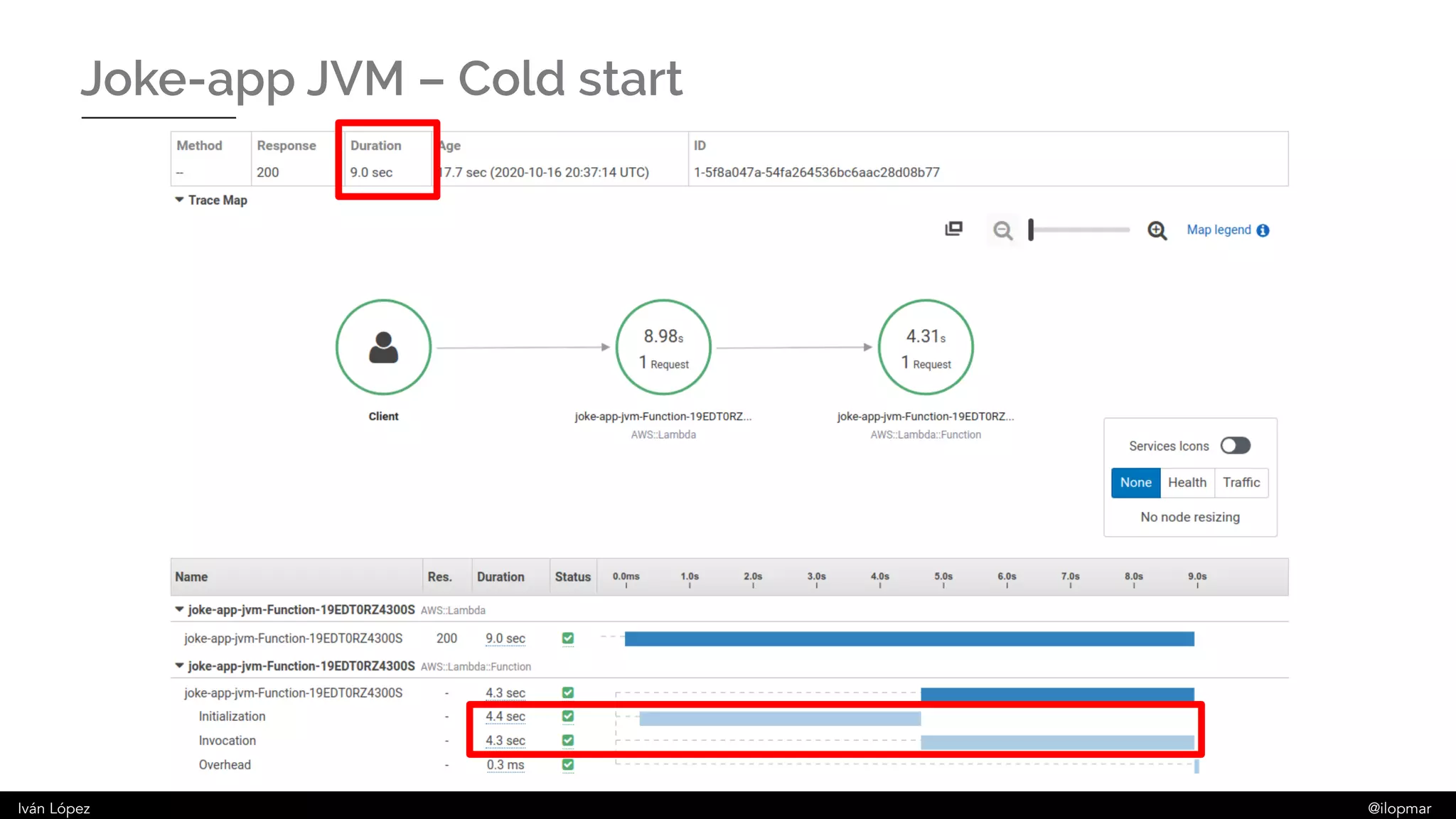
Task: Click the zoom in magnifier icon
Action: tap(1157, 230)
